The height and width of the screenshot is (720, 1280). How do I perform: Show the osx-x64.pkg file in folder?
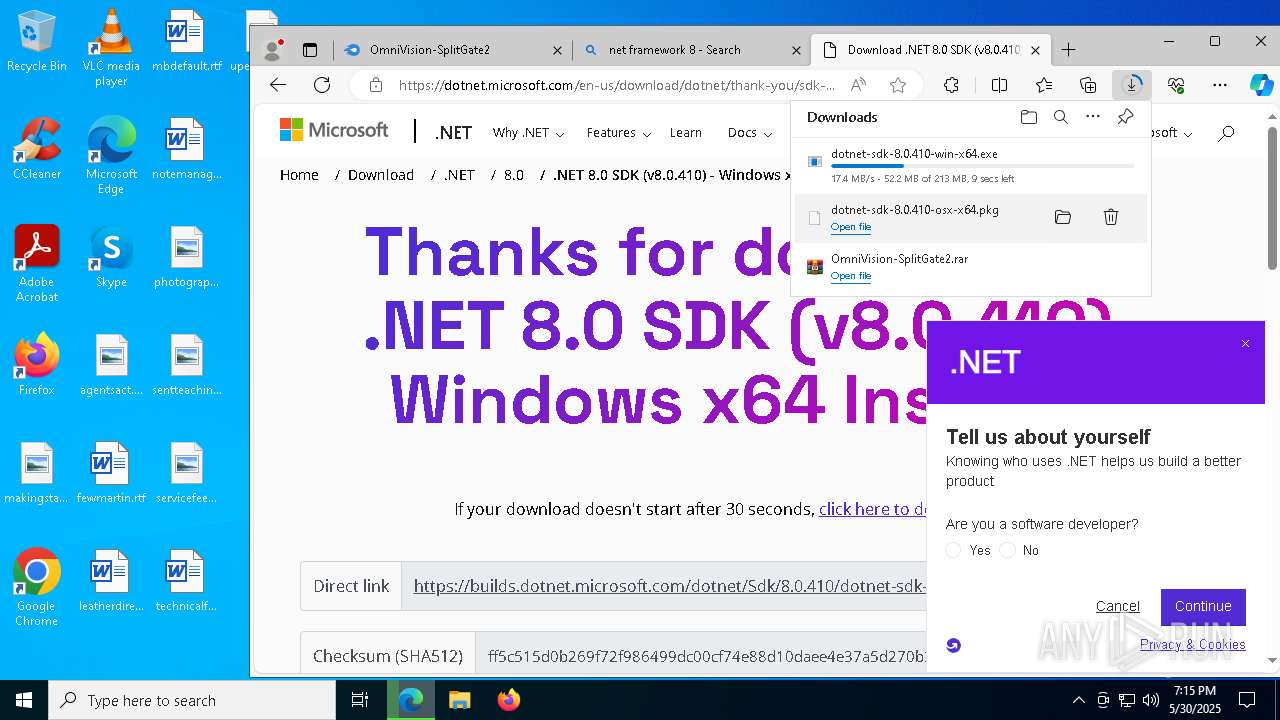(1063, 217)
